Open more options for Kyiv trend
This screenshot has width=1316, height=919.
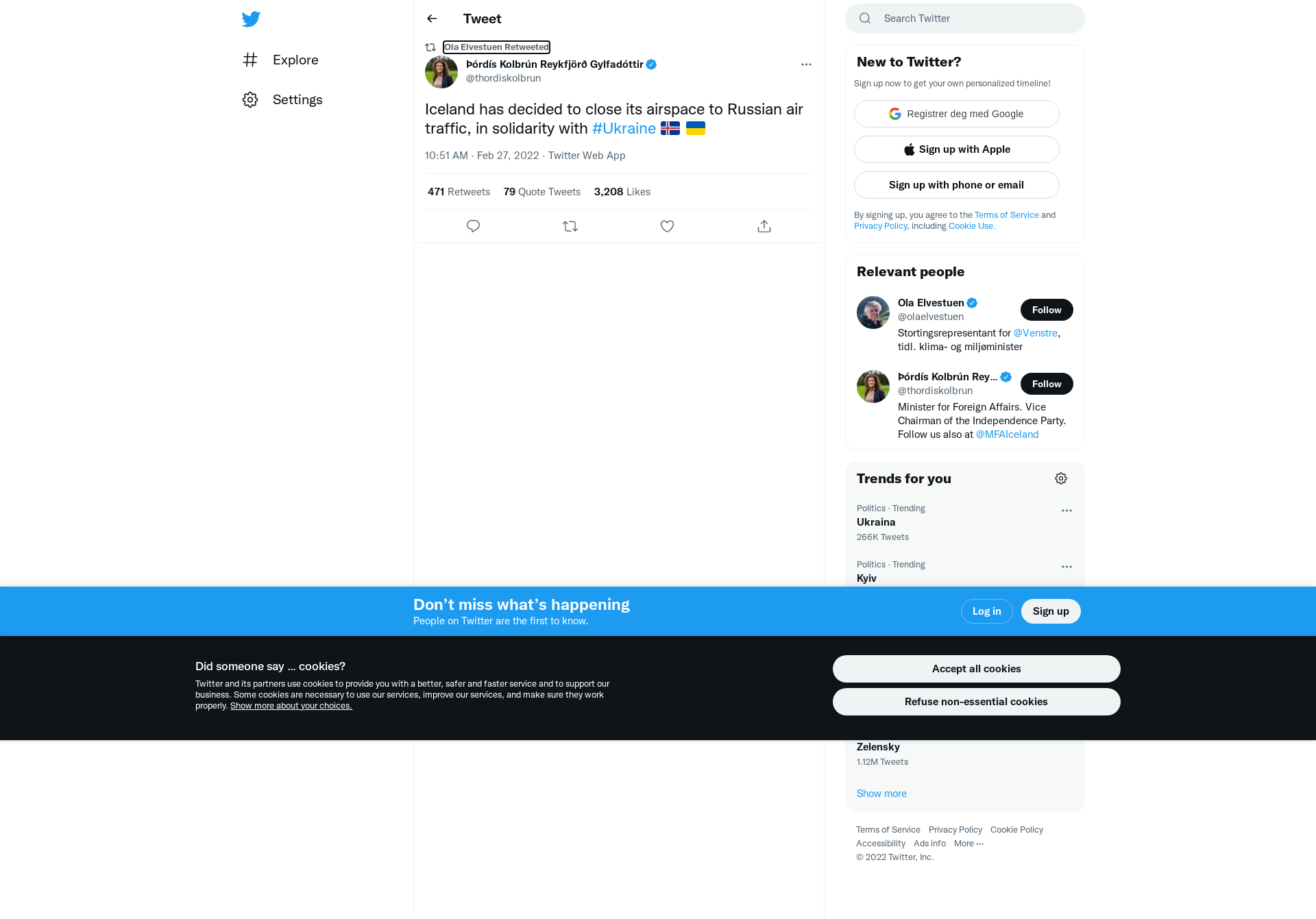click(x=1067, y=567)
